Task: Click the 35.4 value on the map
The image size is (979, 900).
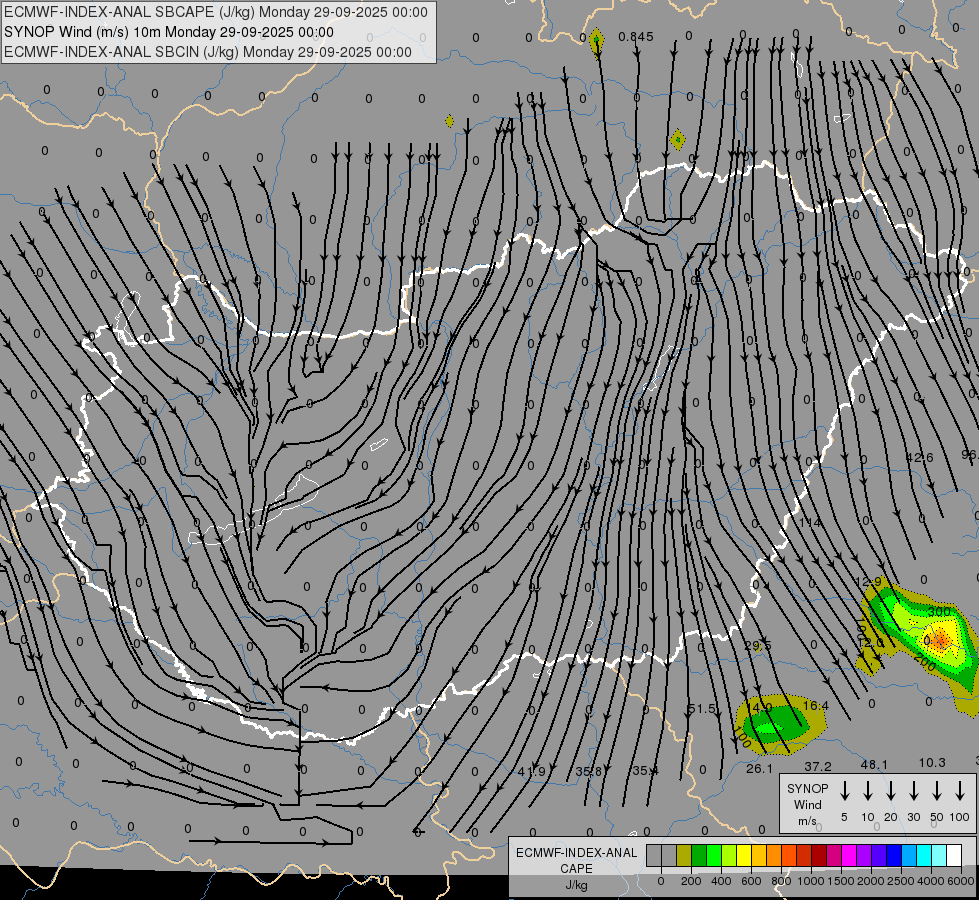Action: point(645,771)
